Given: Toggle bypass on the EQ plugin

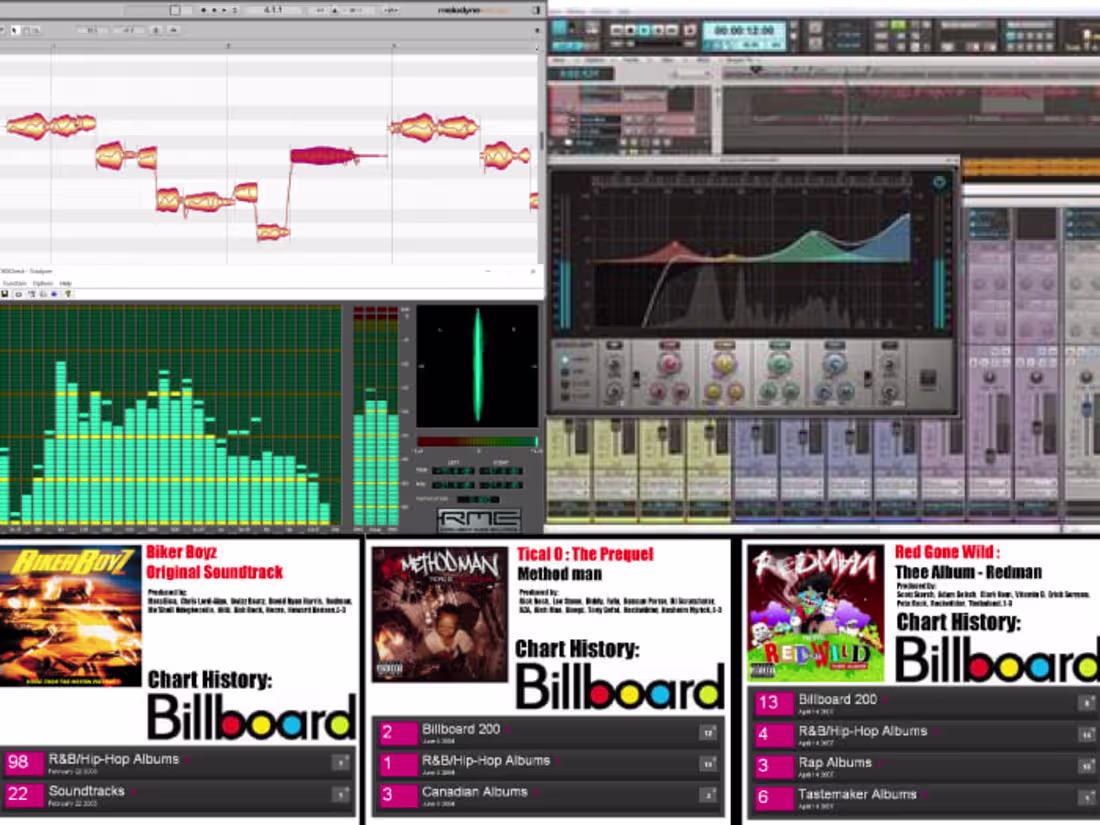Looking at the screenshot, I should click(x=940, y=182).
